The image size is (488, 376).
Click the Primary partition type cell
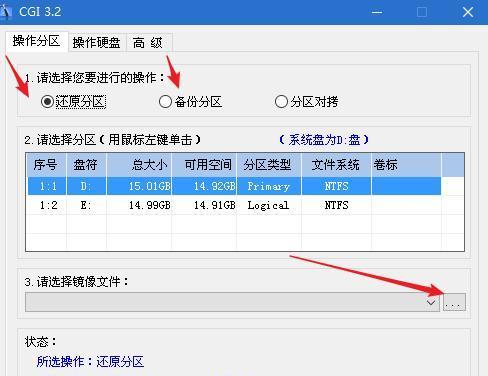click(x=269, y=186)
